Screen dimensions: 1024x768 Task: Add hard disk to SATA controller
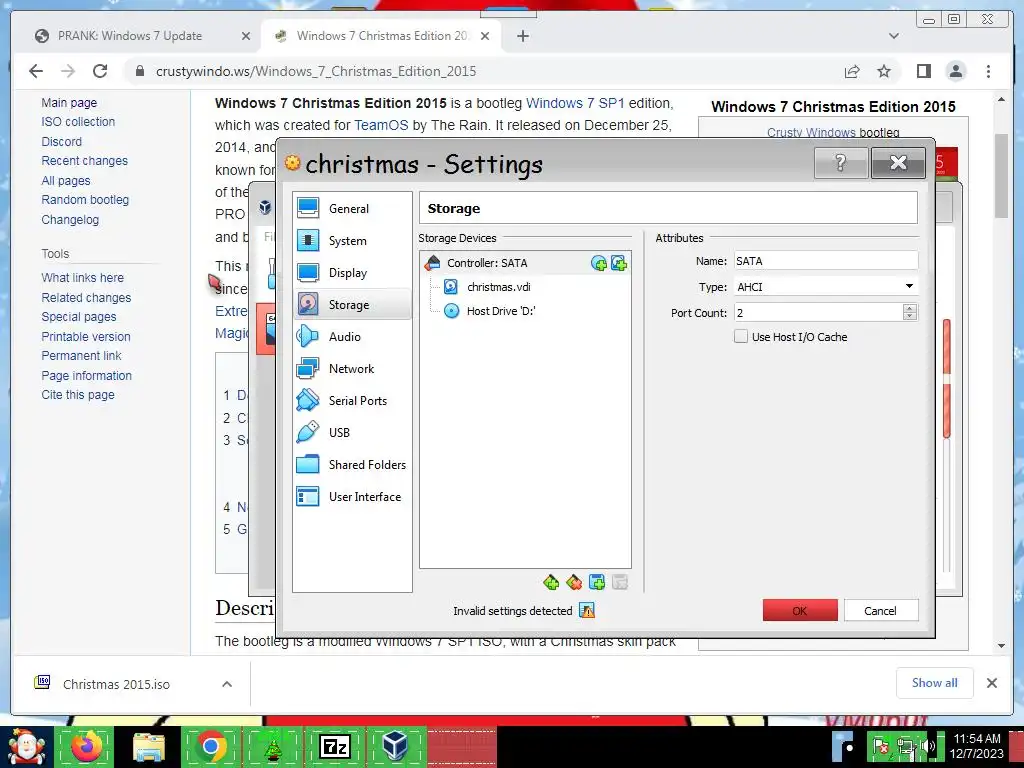[618, 263]
